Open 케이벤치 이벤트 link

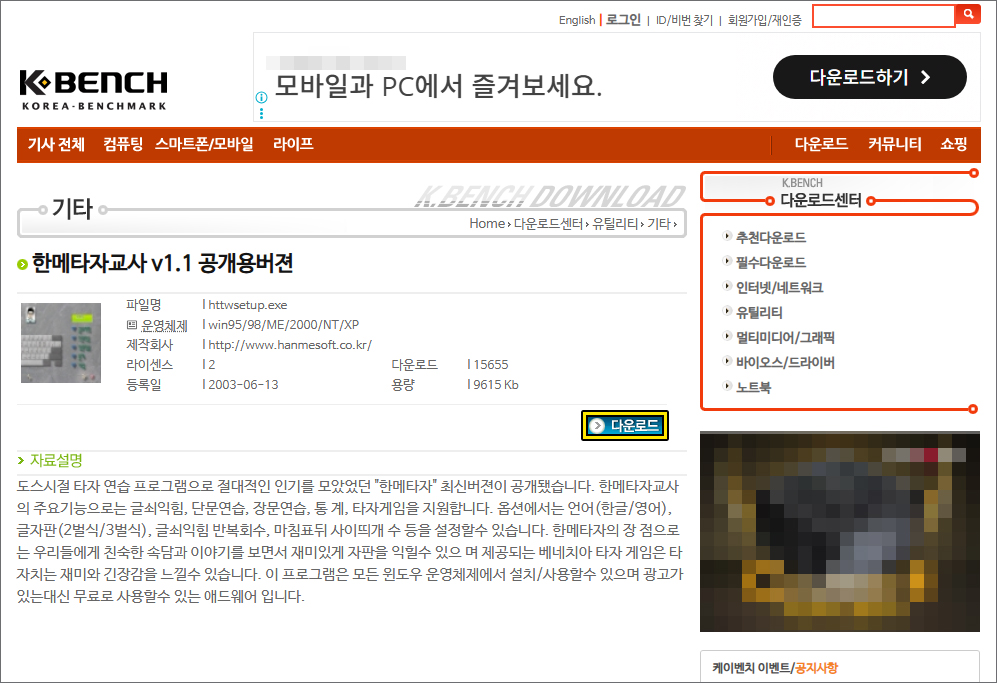tap(751, 668)
